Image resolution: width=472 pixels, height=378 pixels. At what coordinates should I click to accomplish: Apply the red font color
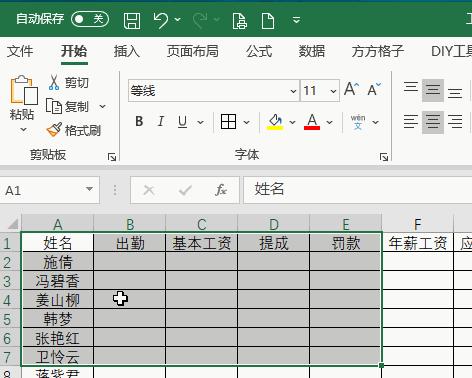(312, 122)
